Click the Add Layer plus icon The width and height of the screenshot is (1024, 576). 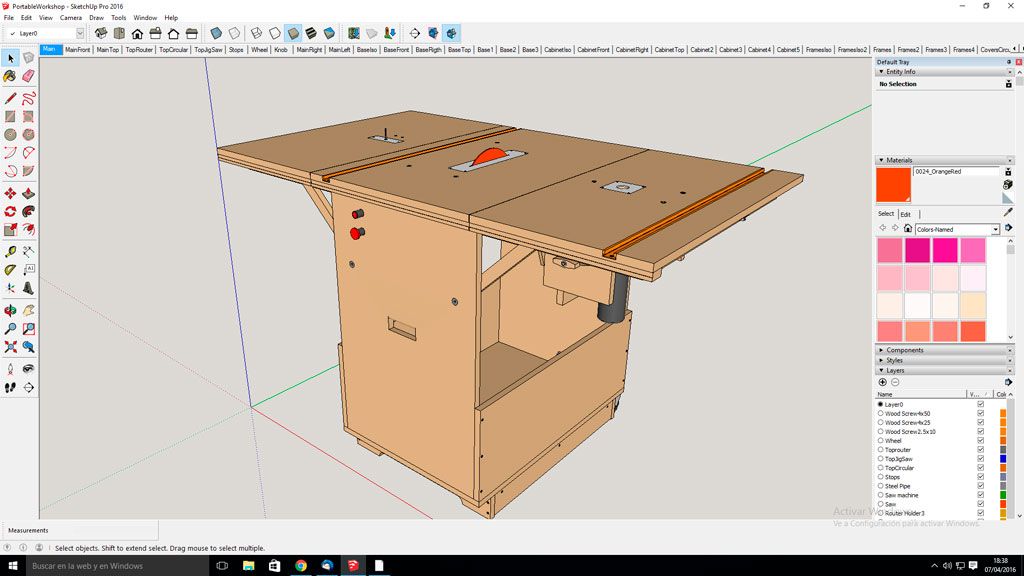[882, 382]
